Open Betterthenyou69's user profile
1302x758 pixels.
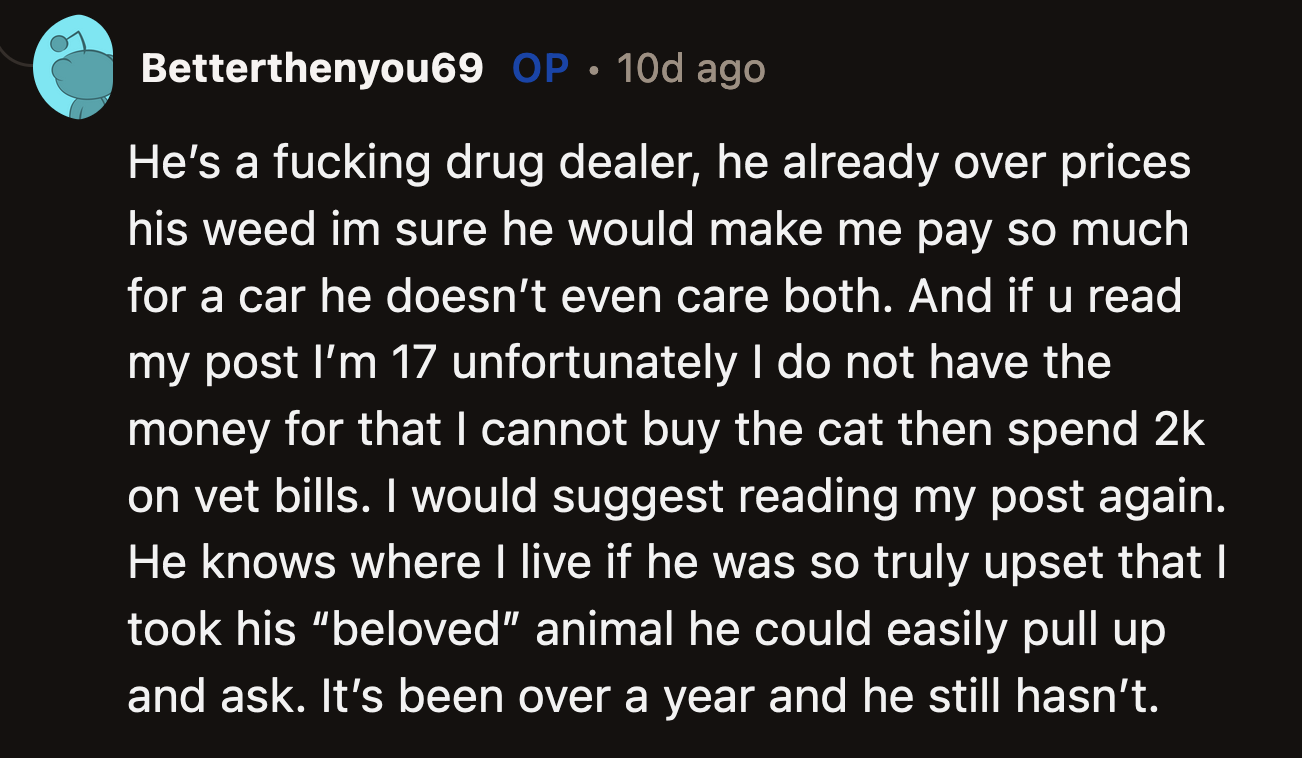(x=315, y=68)
